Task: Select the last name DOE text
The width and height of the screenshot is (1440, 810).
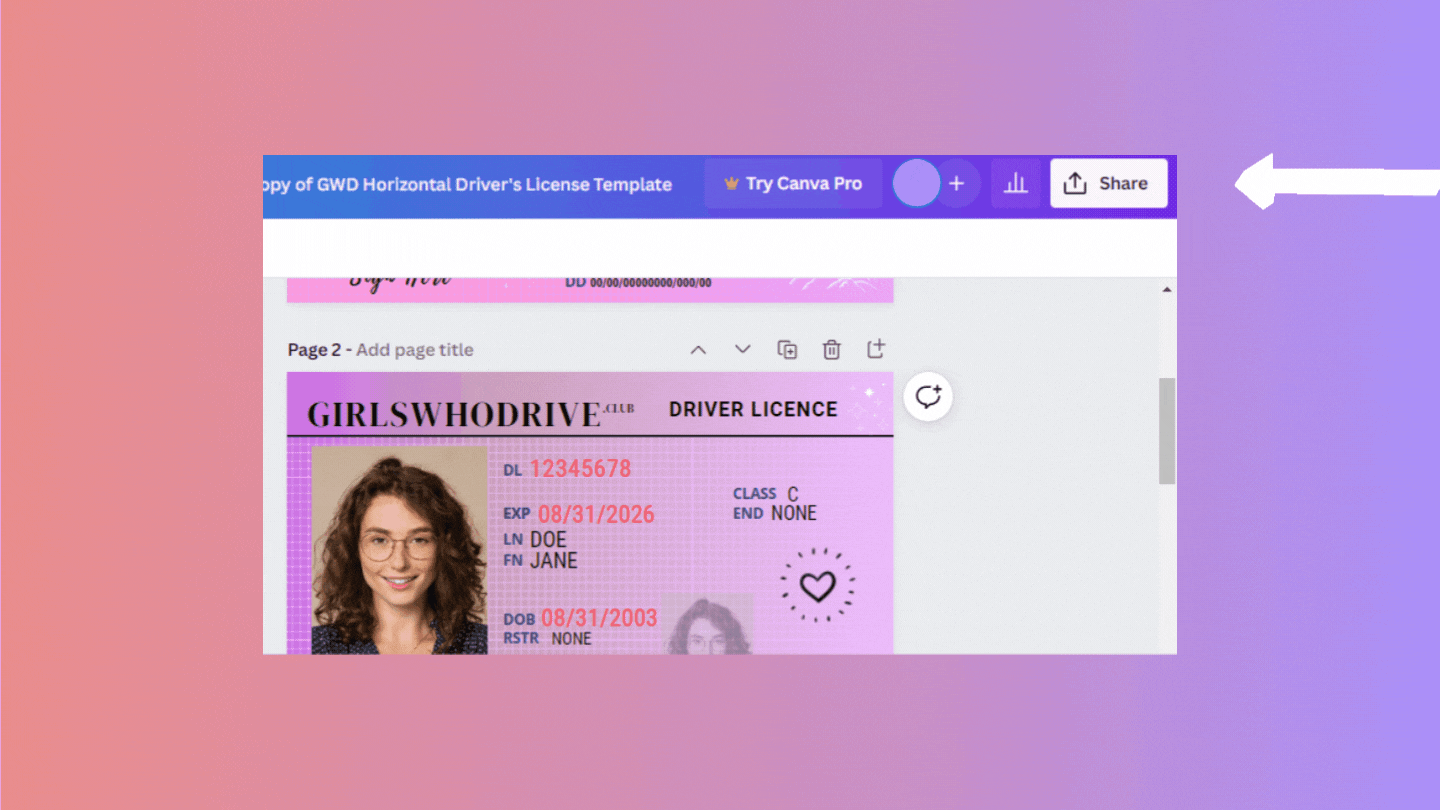Action: (548, 540)
